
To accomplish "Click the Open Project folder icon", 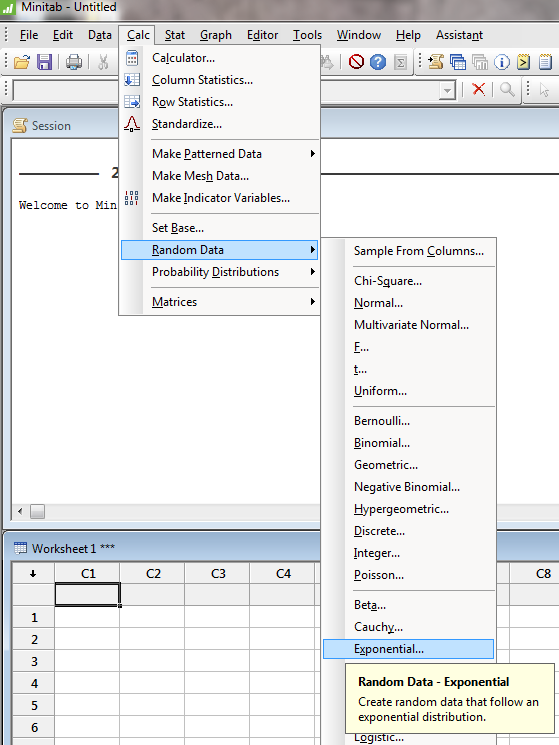I will (22, 62).
